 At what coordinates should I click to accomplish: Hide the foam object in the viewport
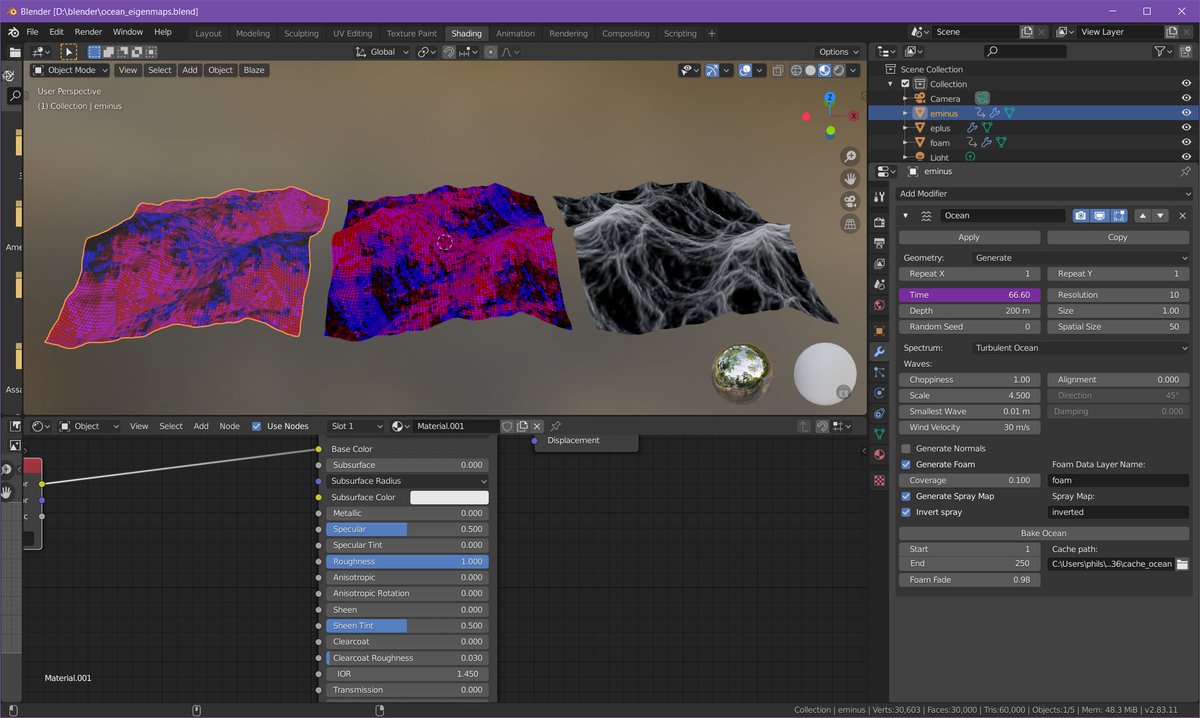click(1186, 142)
